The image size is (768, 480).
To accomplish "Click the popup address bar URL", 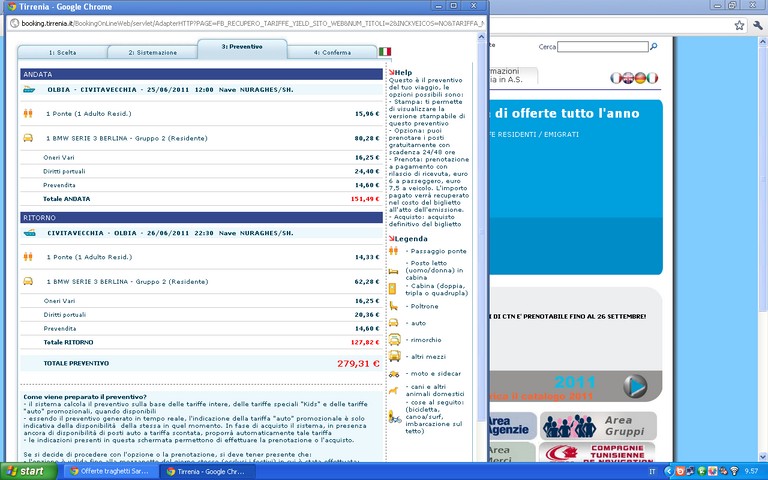I will 250,22.
